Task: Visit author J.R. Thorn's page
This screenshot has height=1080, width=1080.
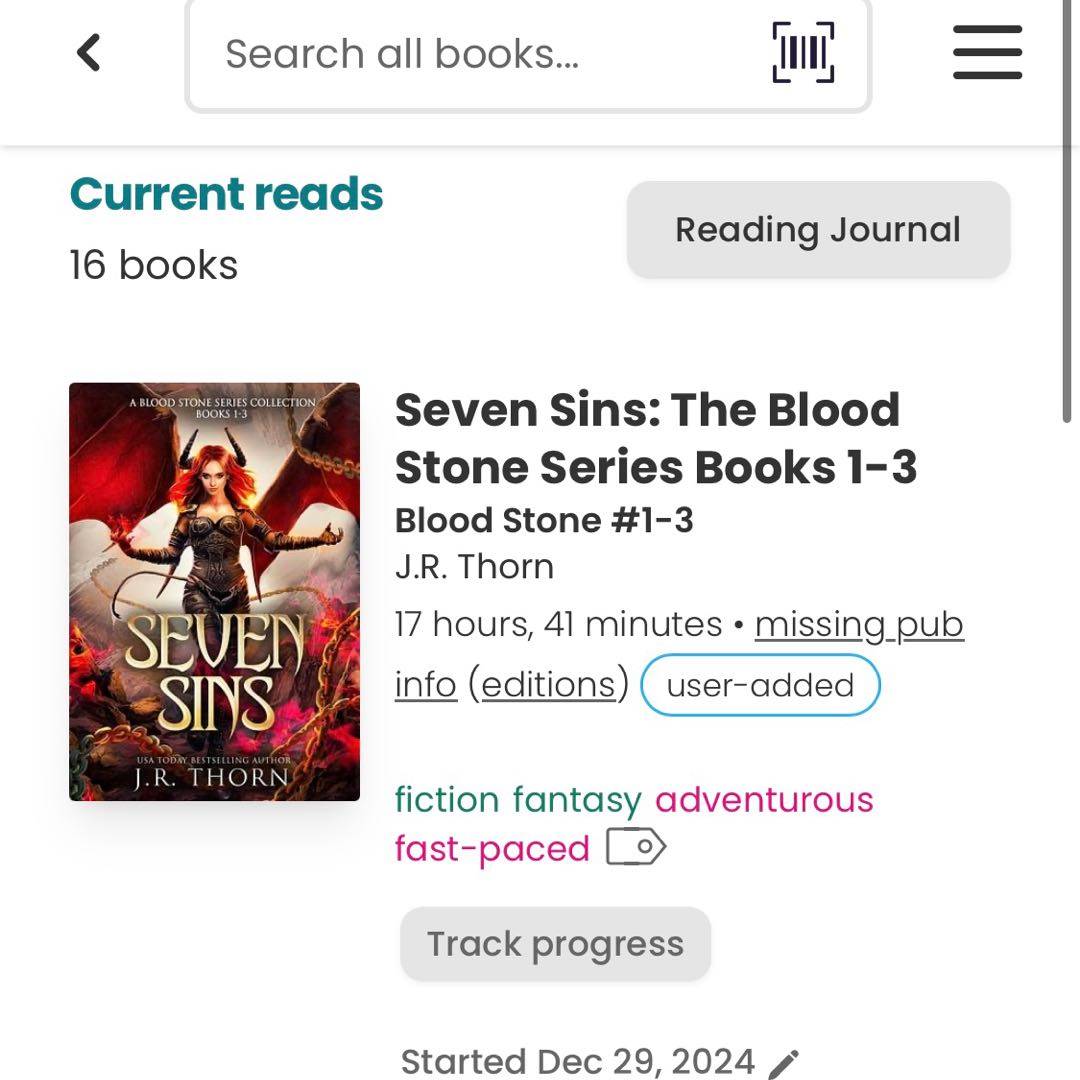Action: (x=474, y=567)
